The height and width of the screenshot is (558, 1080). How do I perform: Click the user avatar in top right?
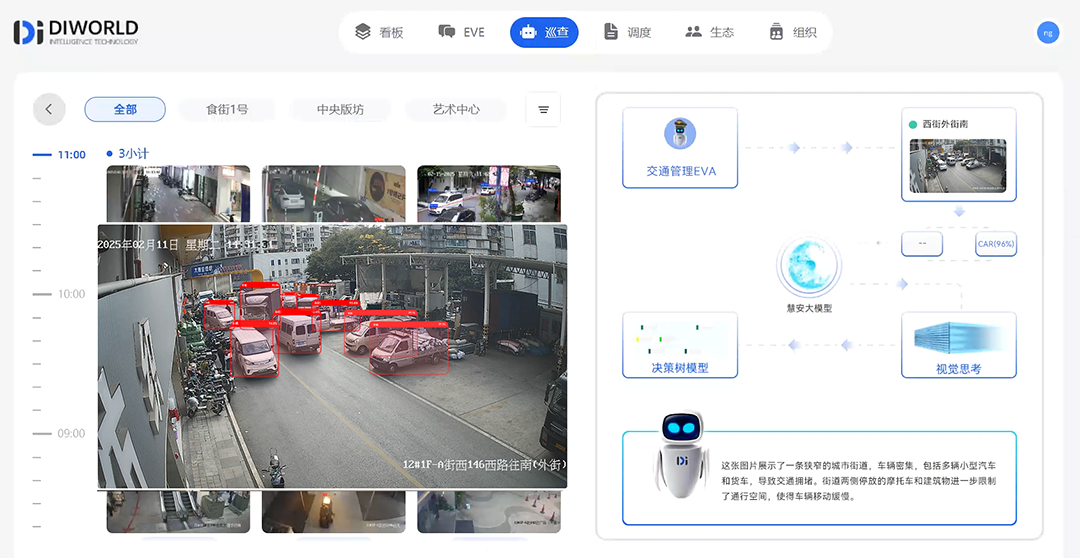click(1047, 32)
